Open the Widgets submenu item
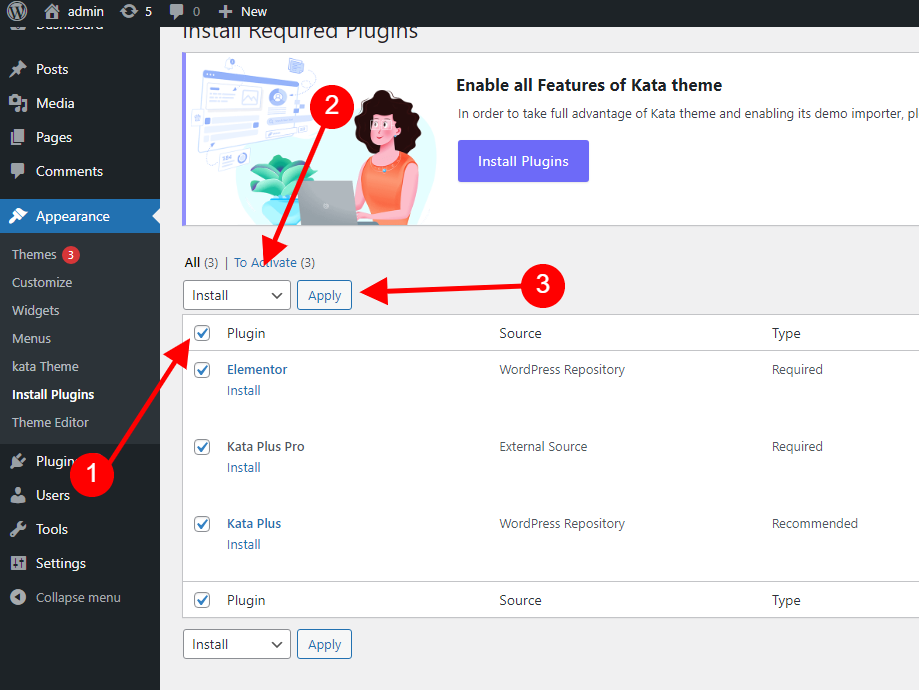This screenshot has height=690, width=919. (36, 311)
